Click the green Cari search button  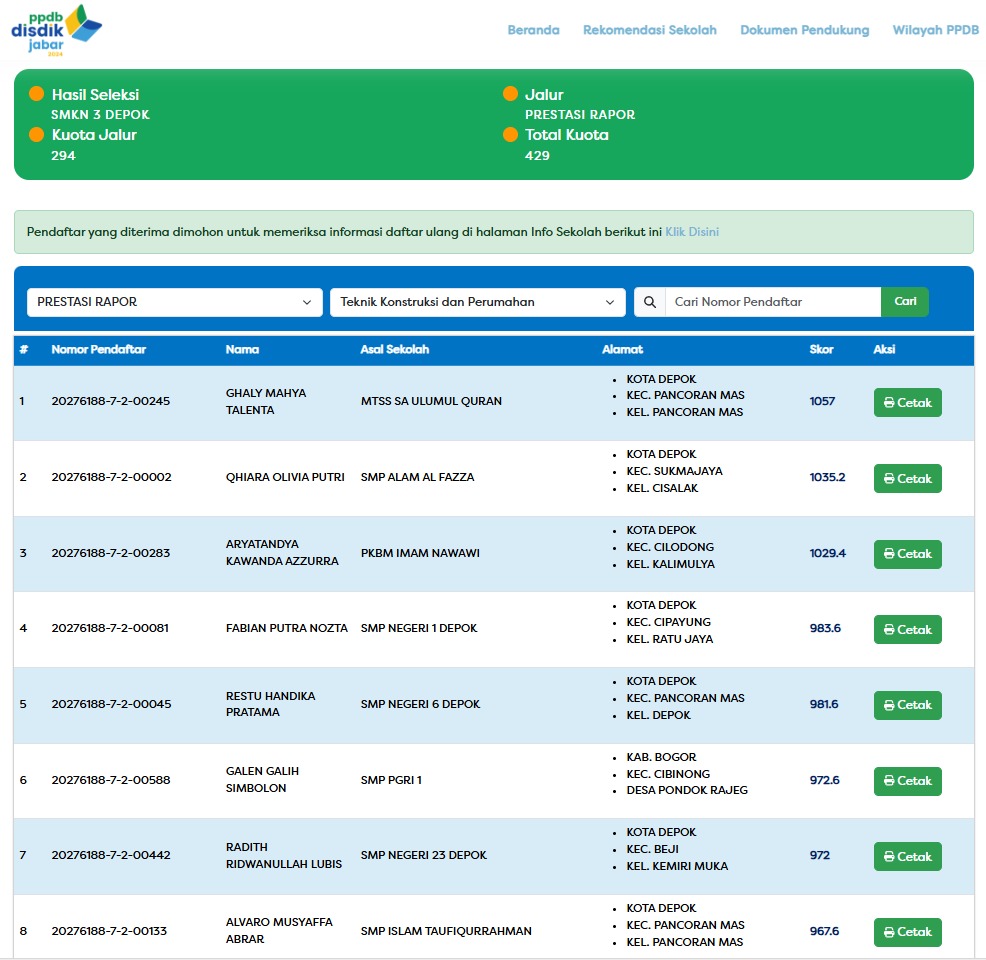[x=905, y=302]
